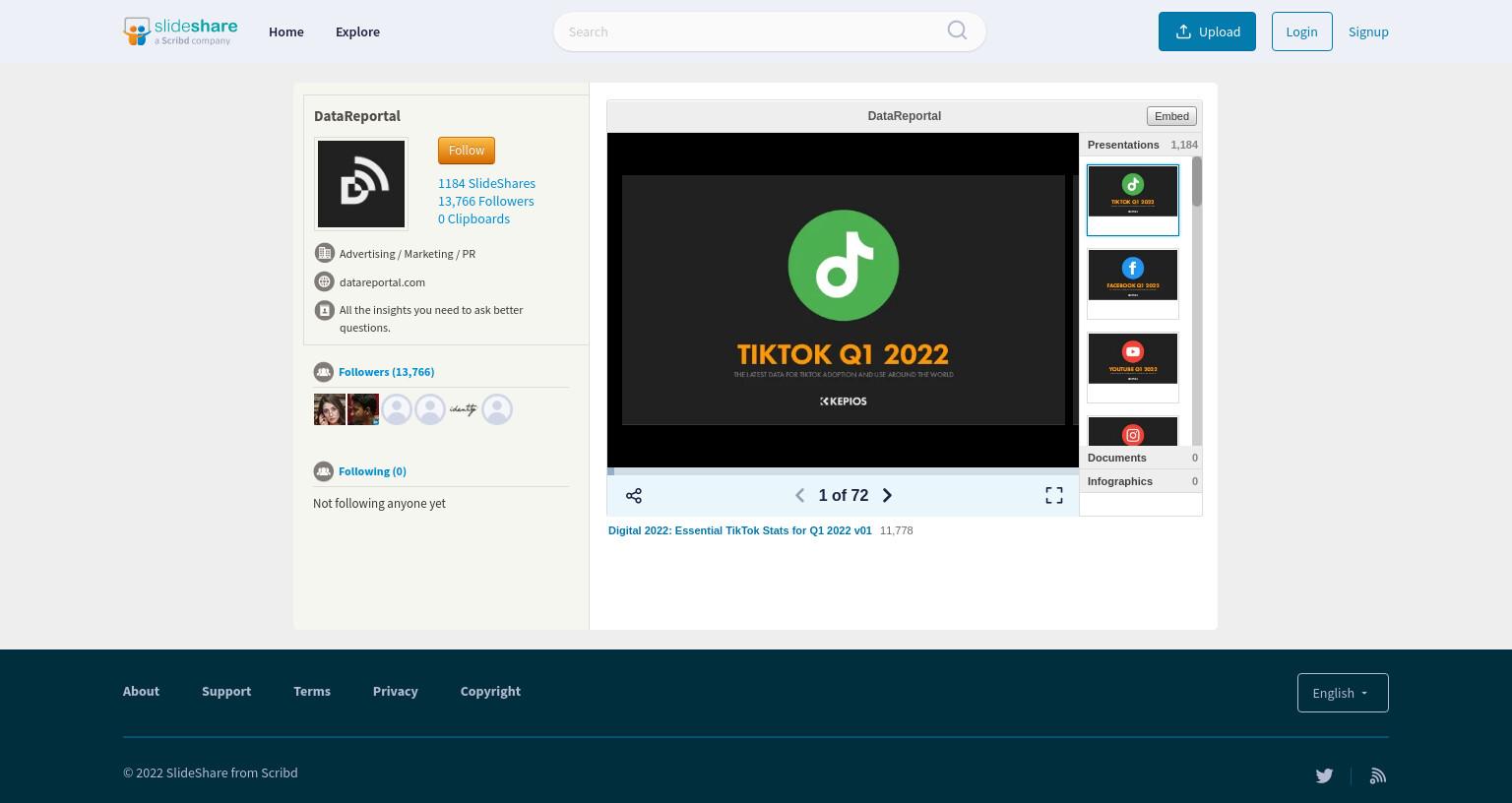Viewport: 1512px width, 803px height.
Task: Click the search magnifier icon
Action: [x=957, y=31]
